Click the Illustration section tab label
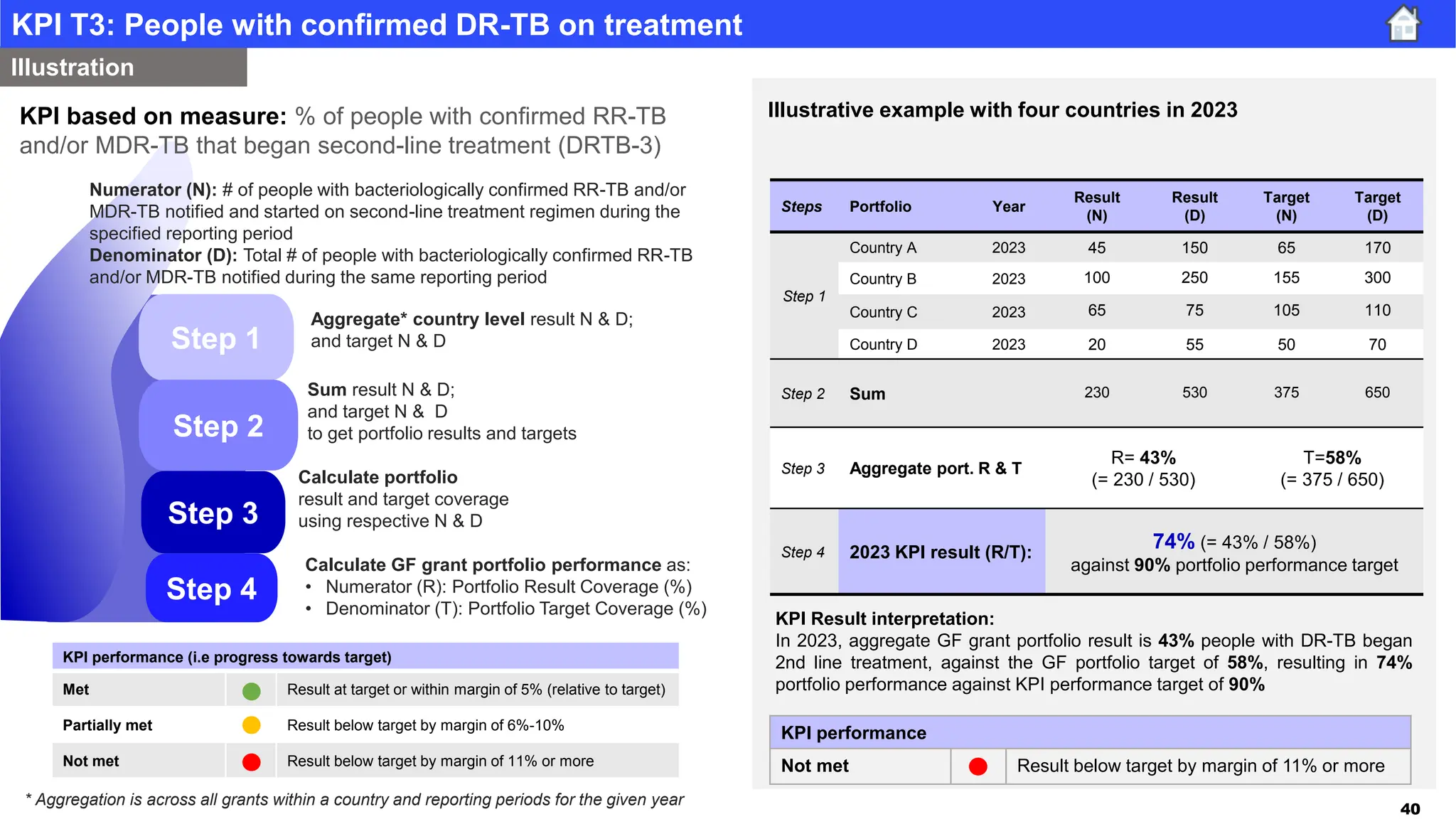 click(x=73, y=68)
